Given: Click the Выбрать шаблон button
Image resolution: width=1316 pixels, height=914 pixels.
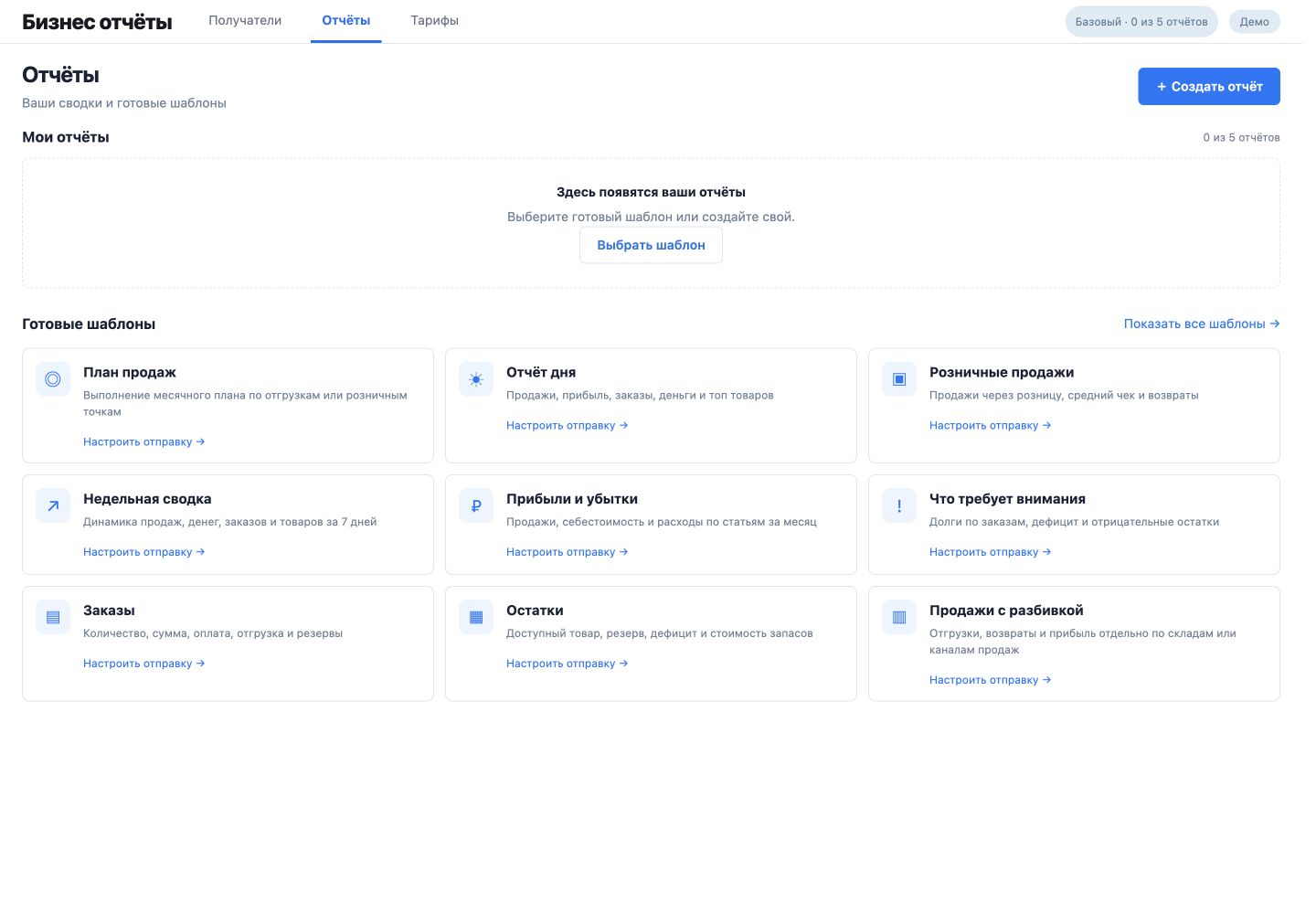Looking at the screenshot, I should [x=651, y=245].
